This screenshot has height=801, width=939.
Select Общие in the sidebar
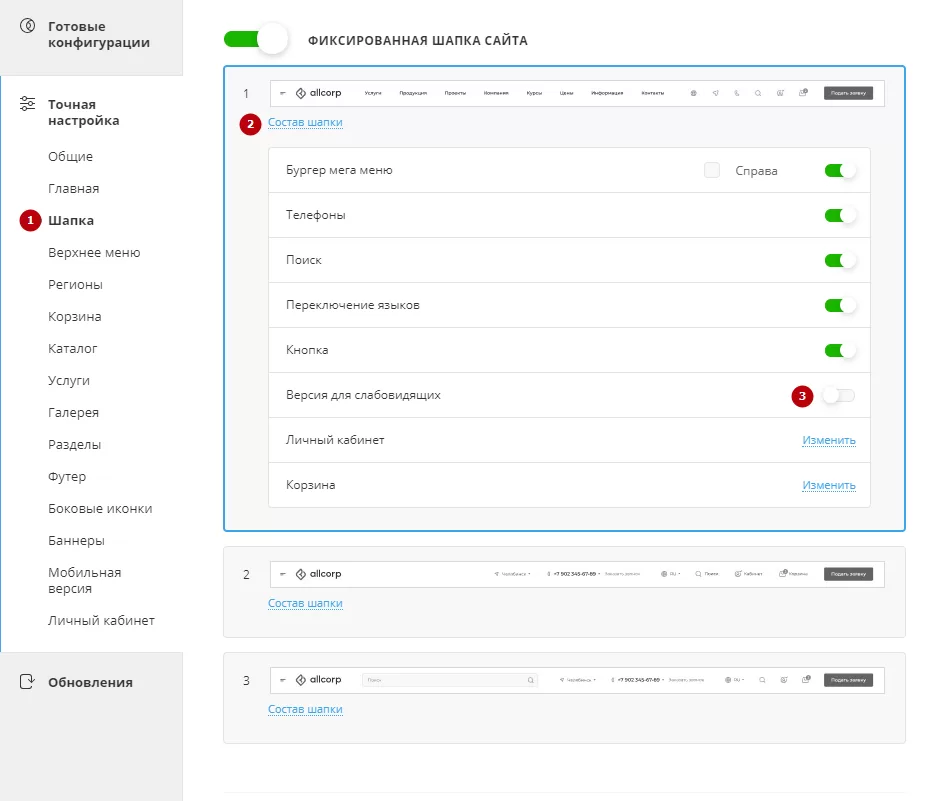(71, 156)
